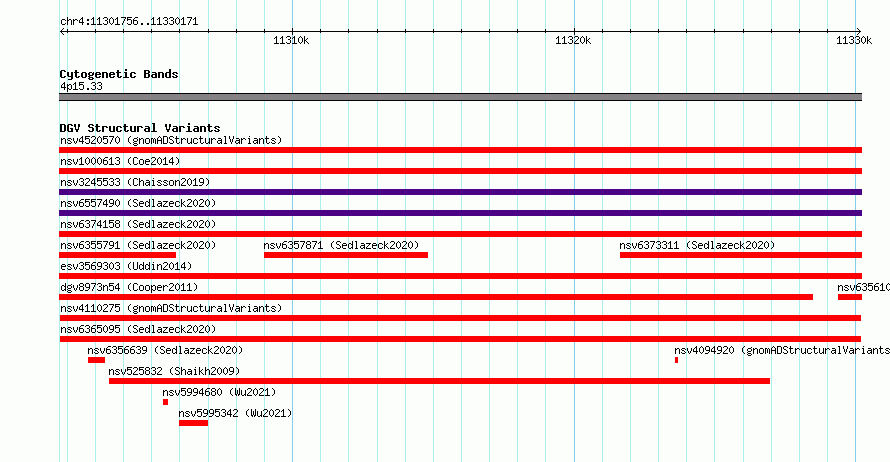Open the nsv5994680 (Wu2021) label
Screen dimensions: 890x462
tap(219, 392)
